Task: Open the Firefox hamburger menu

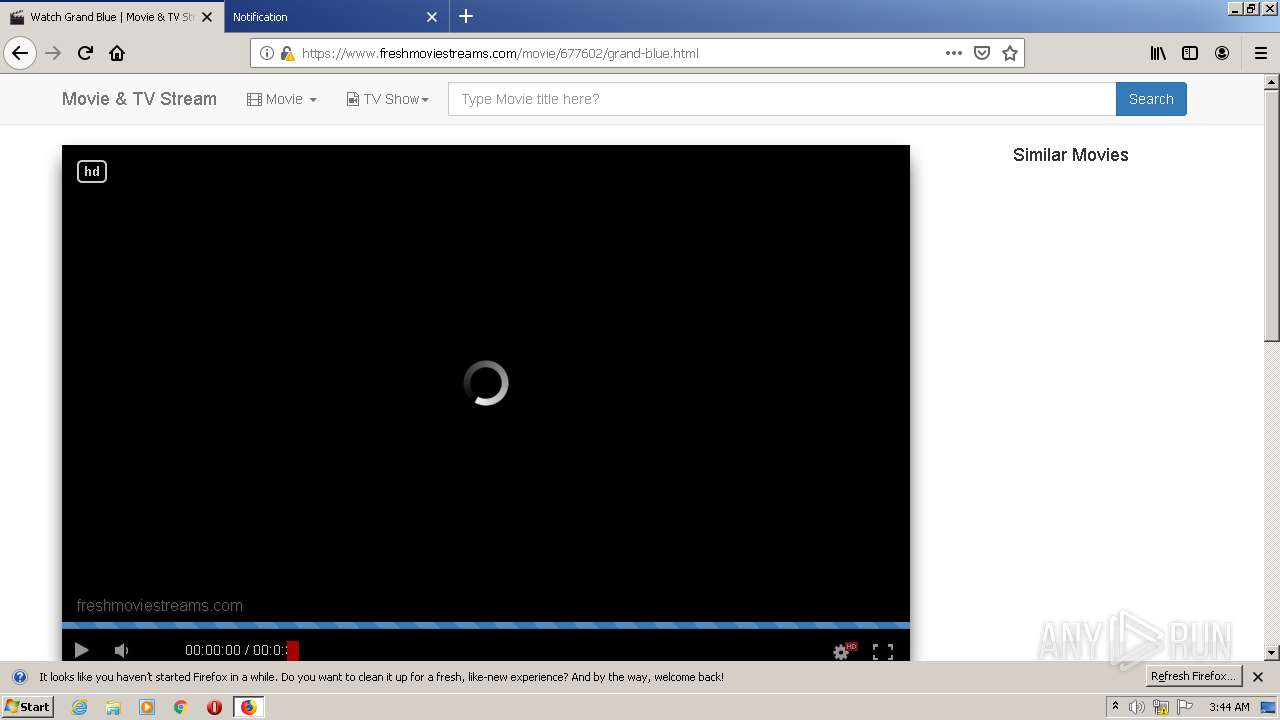Action: (1260, 53)
